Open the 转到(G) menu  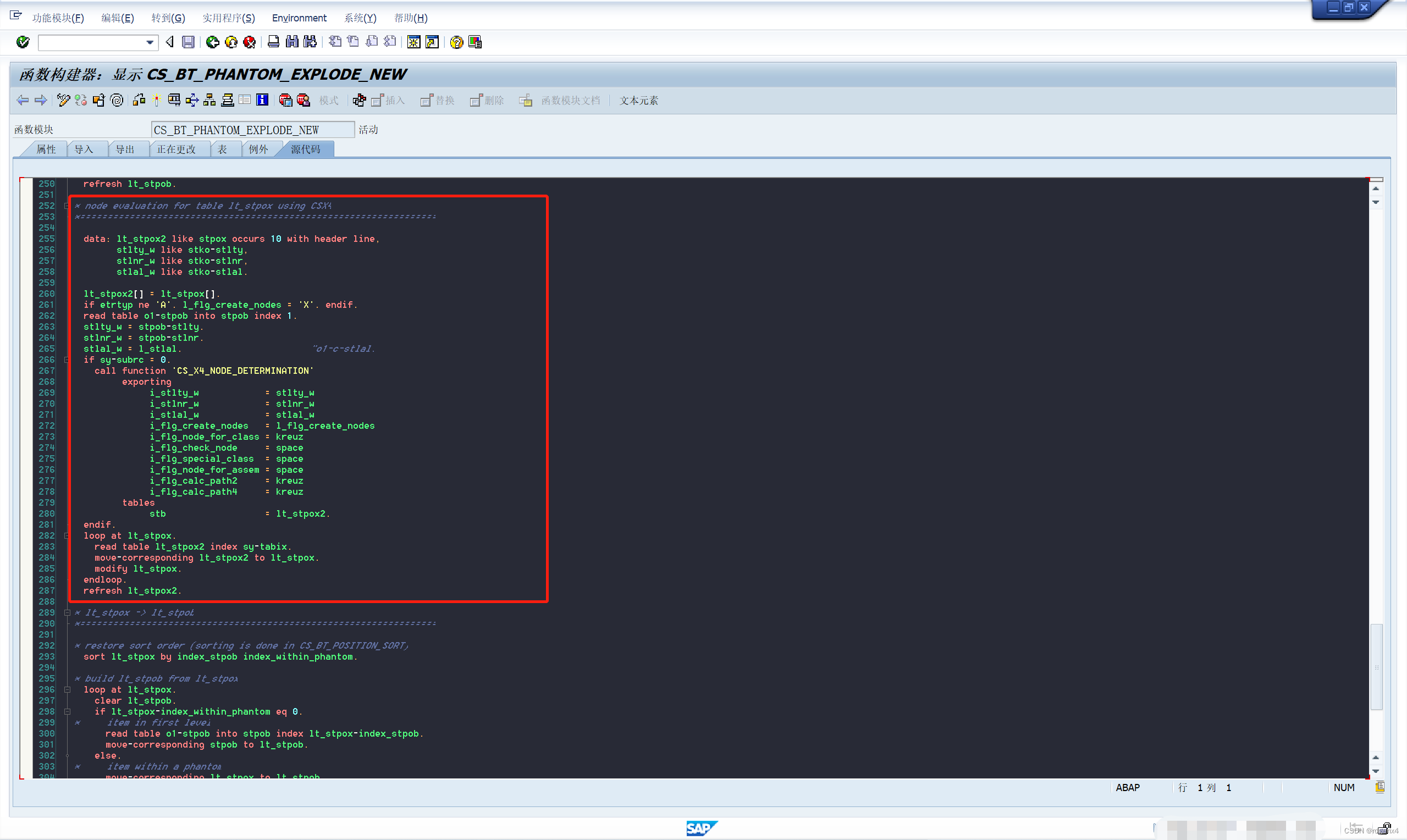click(168, 18)
